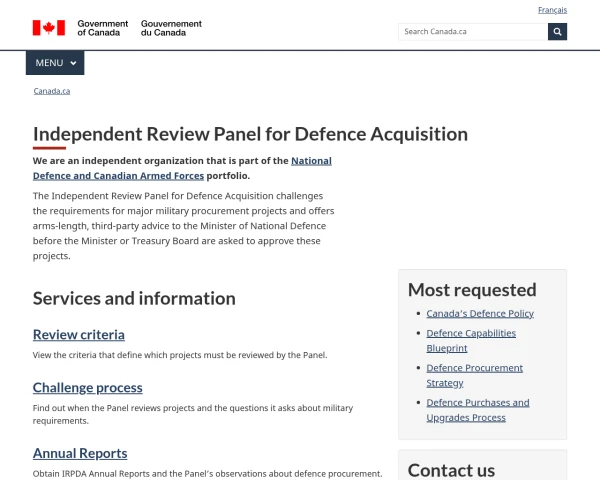Screen dimensions: 600x480
Task: Click the Contact us heading
Action: tap(451, 470)
